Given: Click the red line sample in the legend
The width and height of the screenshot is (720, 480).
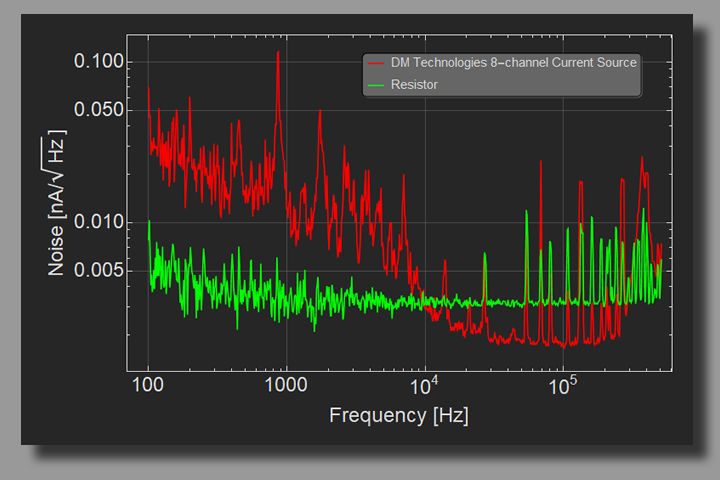Looking at the screenshot, I should (x=377, y=63).
